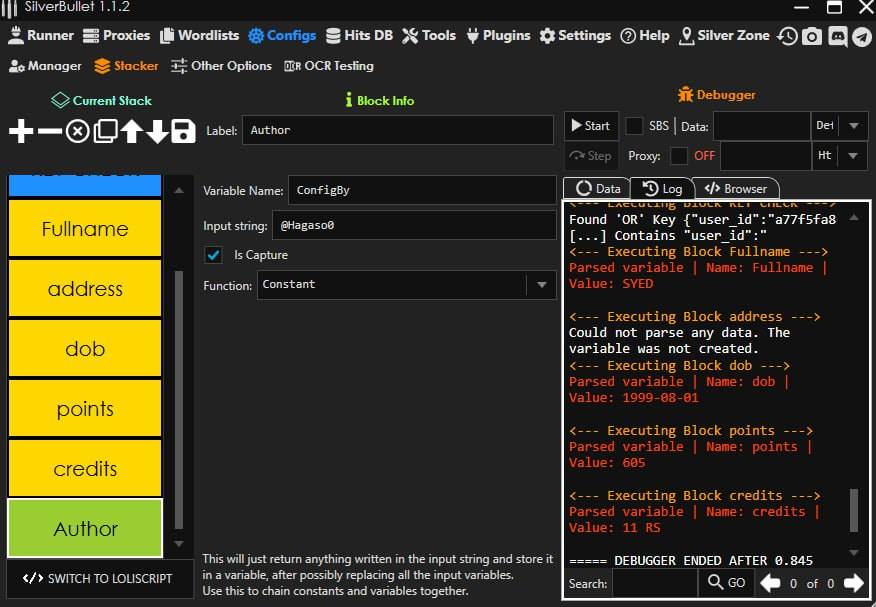
Task: Save config with floppy disk icon
Action: pyautogui.click(x=183, y=131)
